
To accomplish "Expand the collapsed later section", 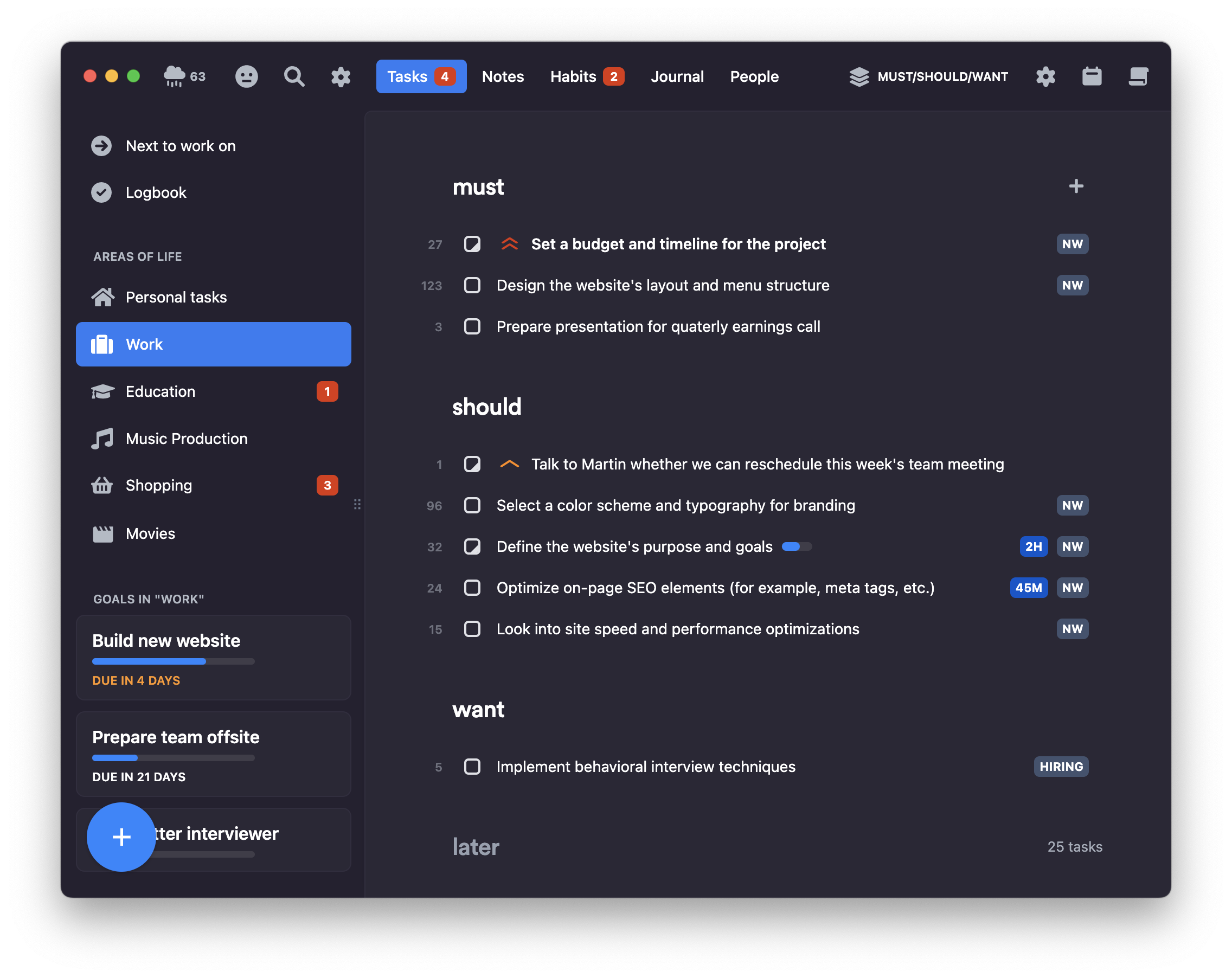I will coord(476,846).
